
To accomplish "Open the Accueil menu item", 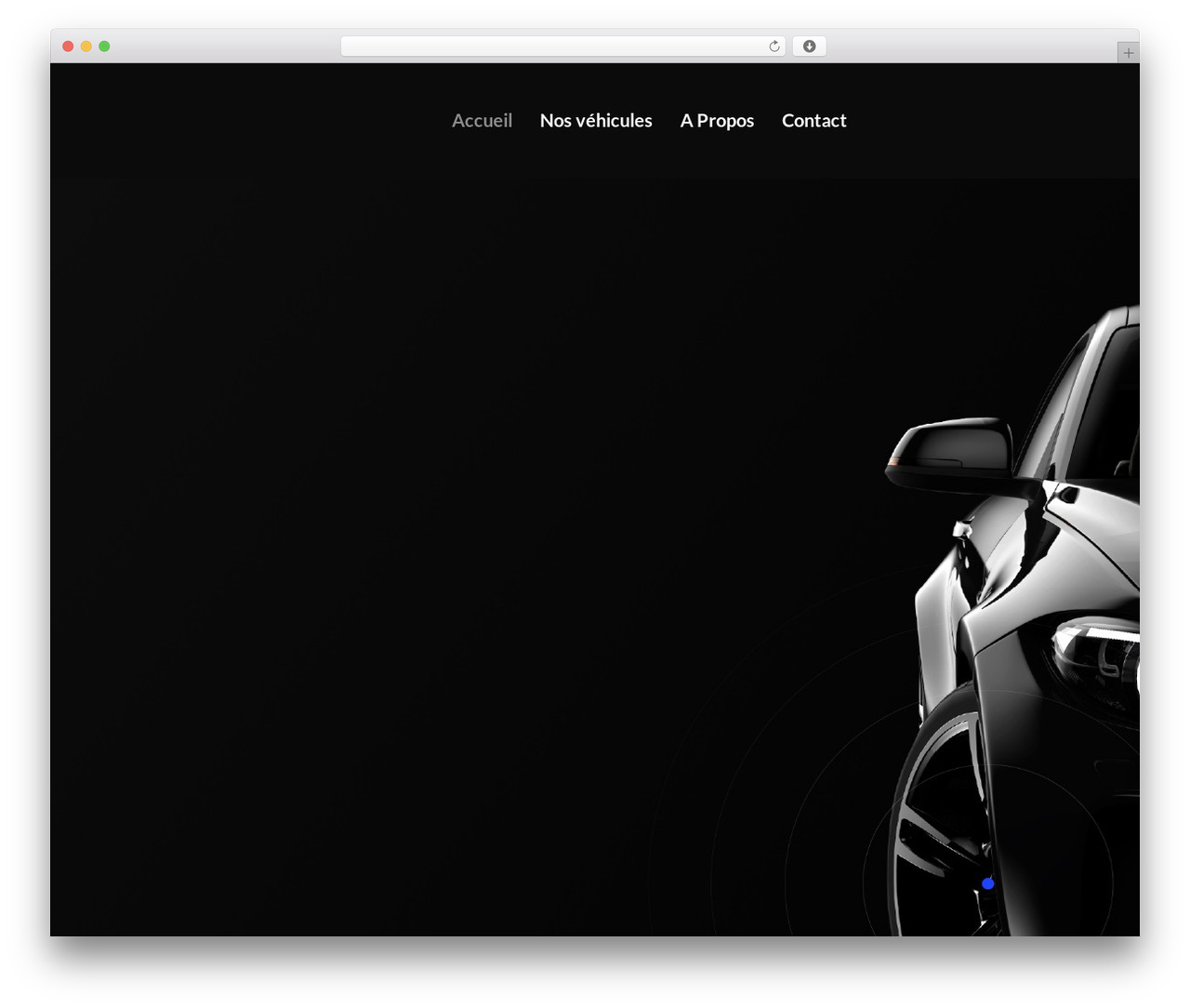I will 482,121.
